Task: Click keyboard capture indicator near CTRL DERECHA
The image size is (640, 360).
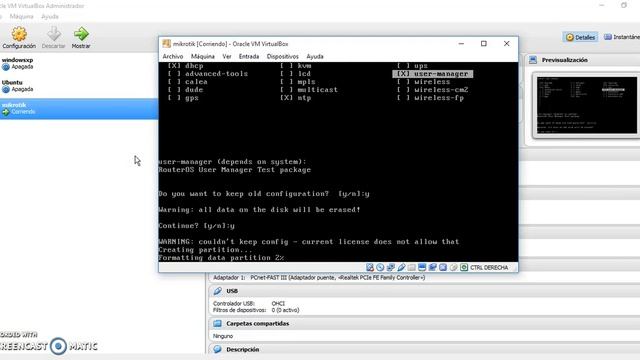Action: (x=464, y=267)
